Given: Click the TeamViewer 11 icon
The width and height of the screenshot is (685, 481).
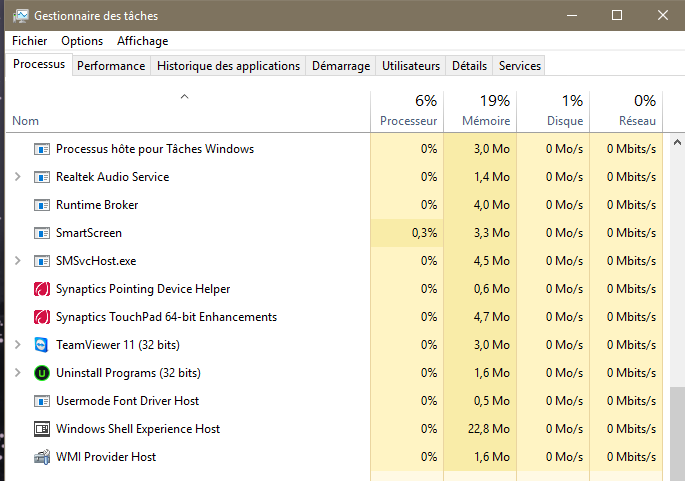Looking at the screenshot, I should click(x=42, y=345).
